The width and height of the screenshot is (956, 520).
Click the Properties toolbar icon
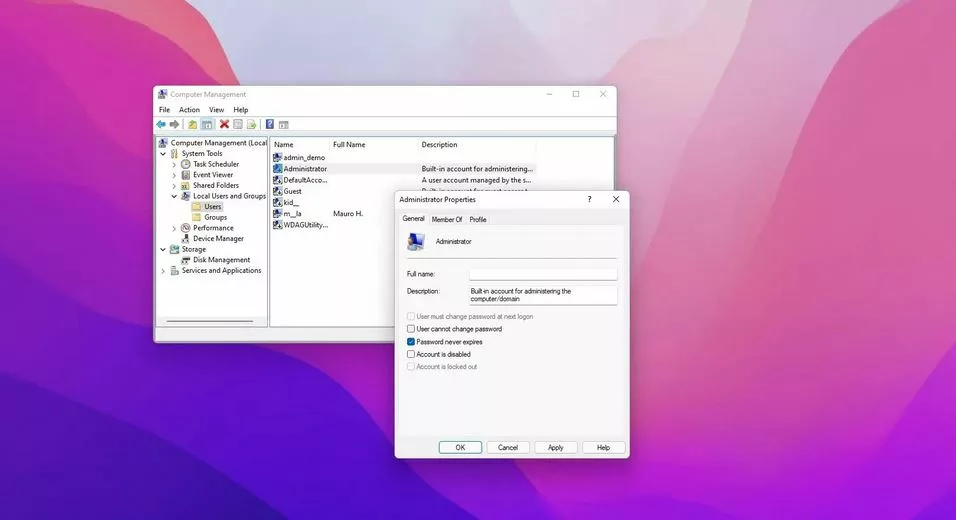coord(238,124)
